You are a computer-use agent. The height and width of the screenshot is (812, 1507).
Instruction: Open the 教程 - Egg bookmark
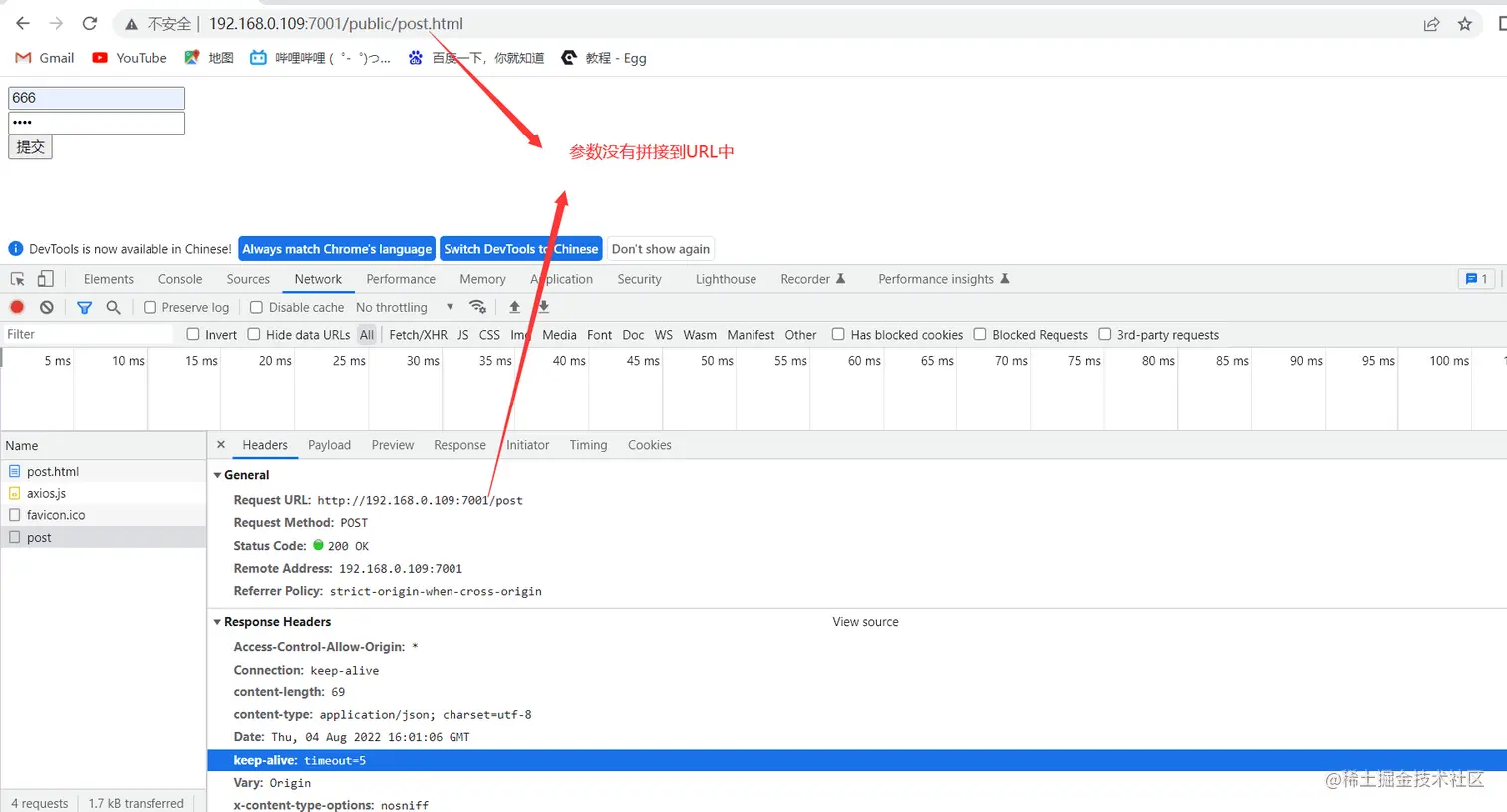click(604, 58)
